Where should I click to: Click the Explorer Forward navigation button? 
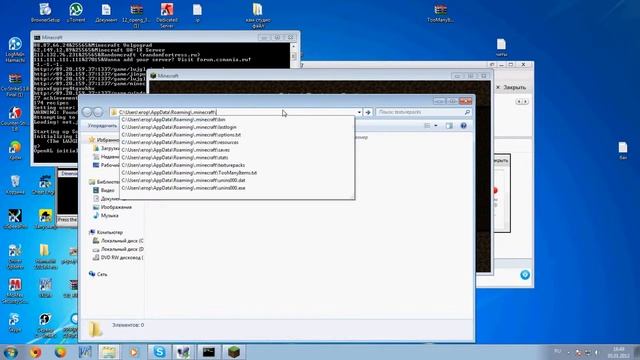[98, 112]
